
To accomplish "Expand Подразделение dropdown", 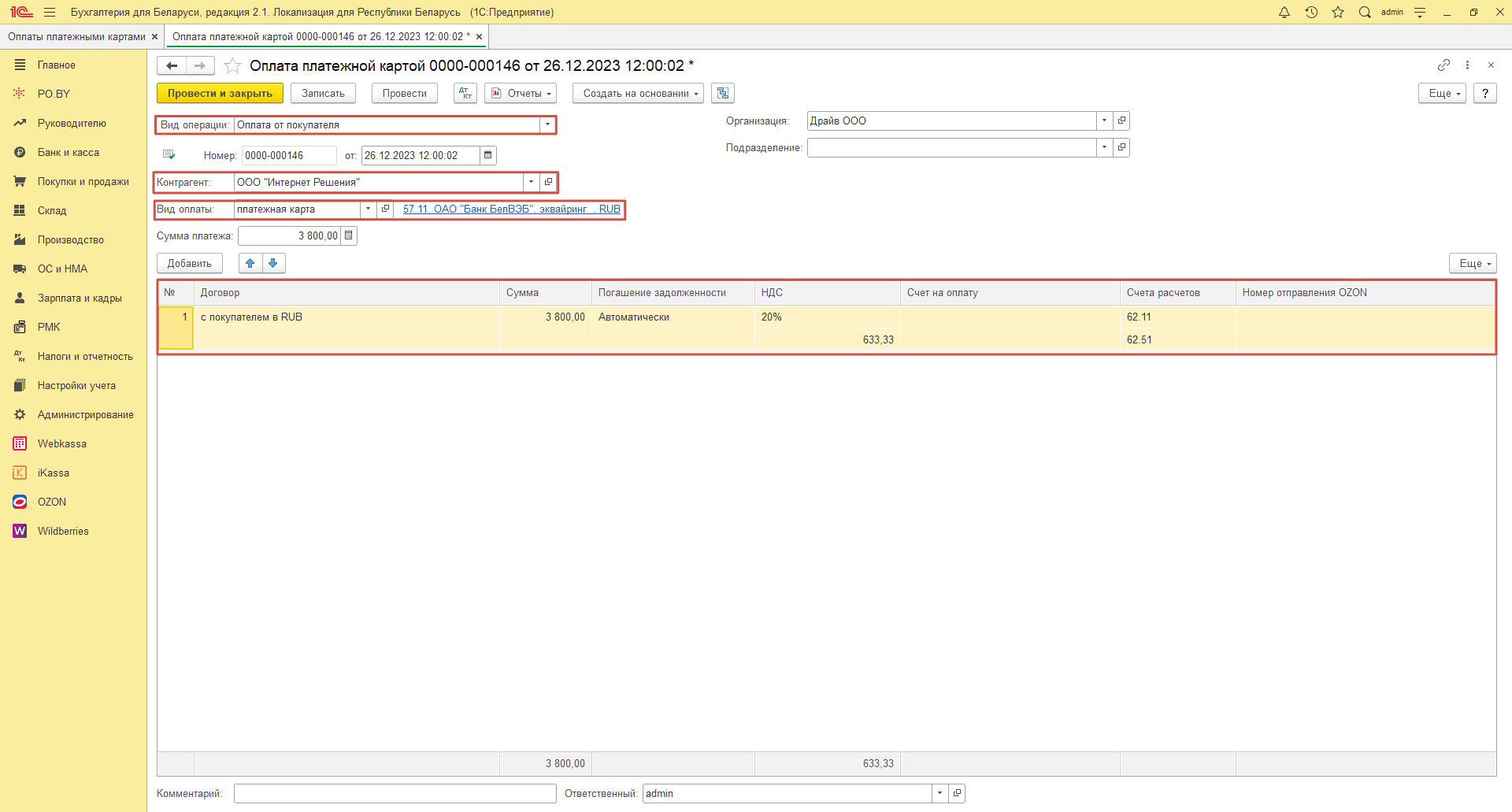I will pos(1104,147).
